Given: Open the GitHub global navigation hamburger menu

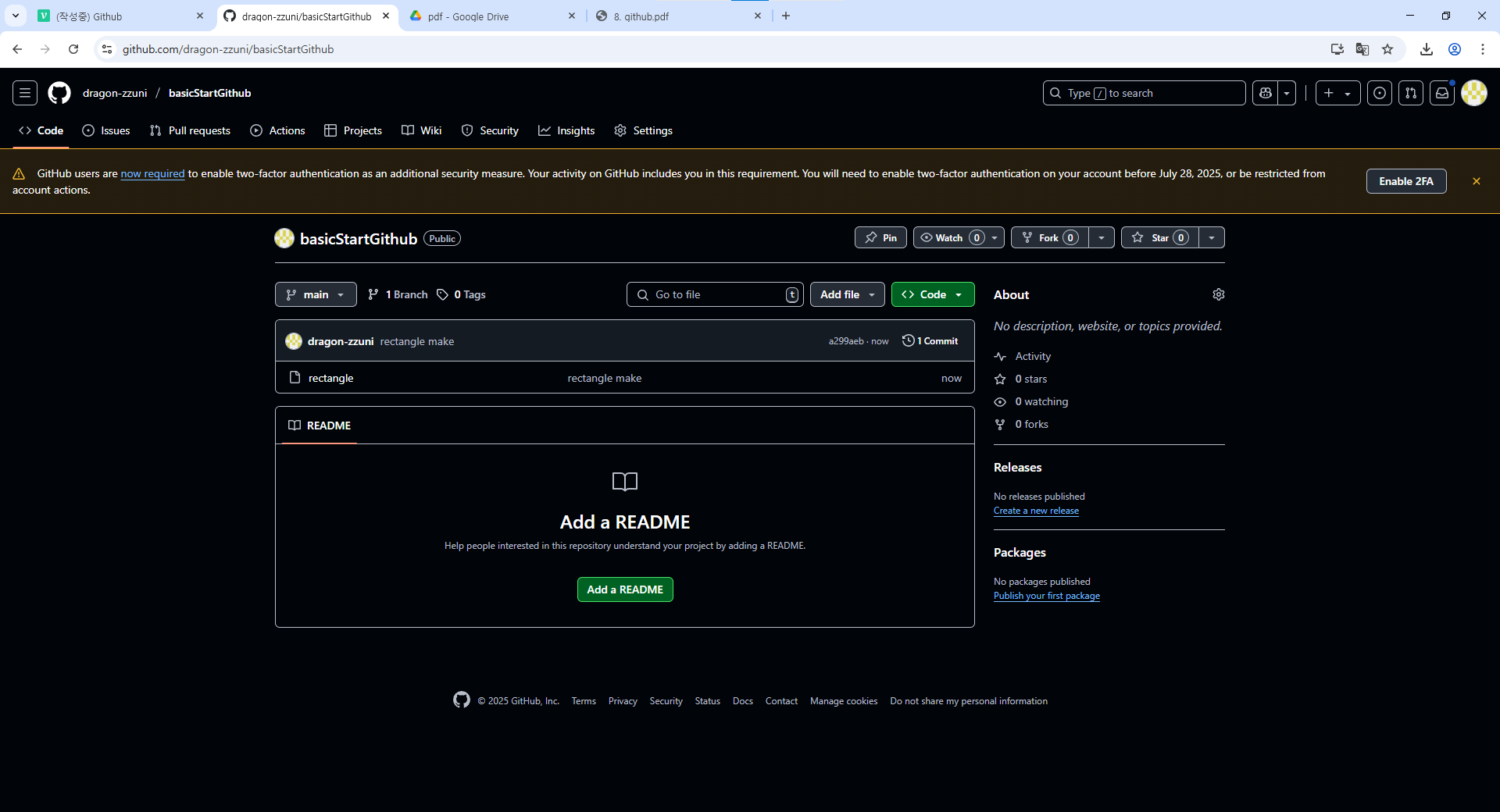Looking at the screenshot, I should (x=25, y=93).
